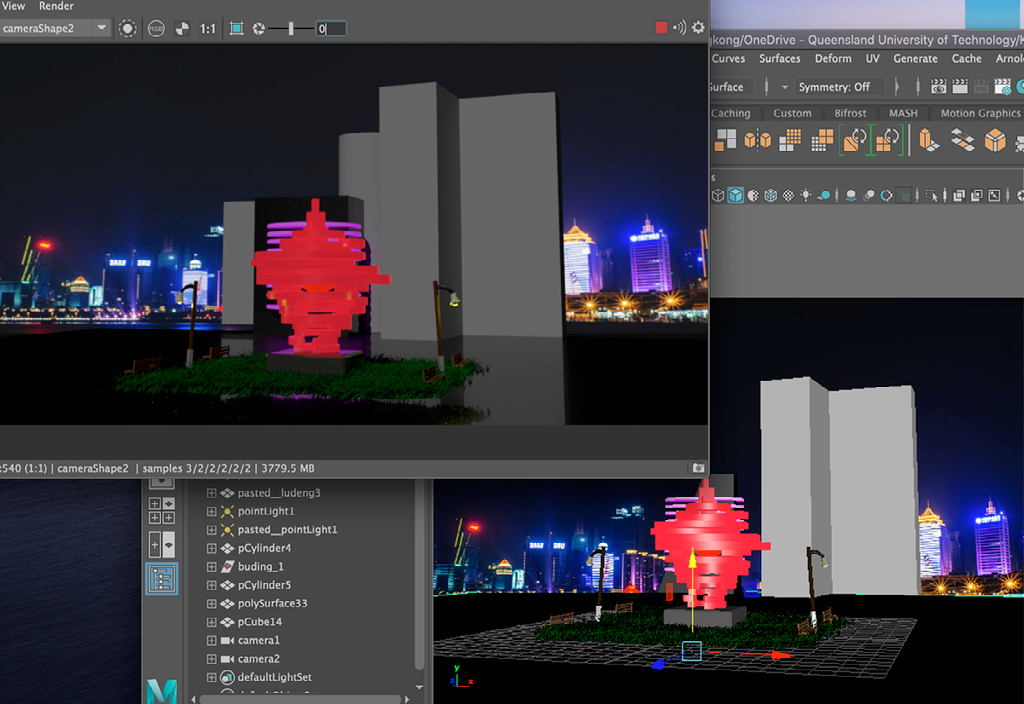The height and width of the screenshot is (704, 1024).
Task: Enable the region render crop icon
Action: (236, 27)
